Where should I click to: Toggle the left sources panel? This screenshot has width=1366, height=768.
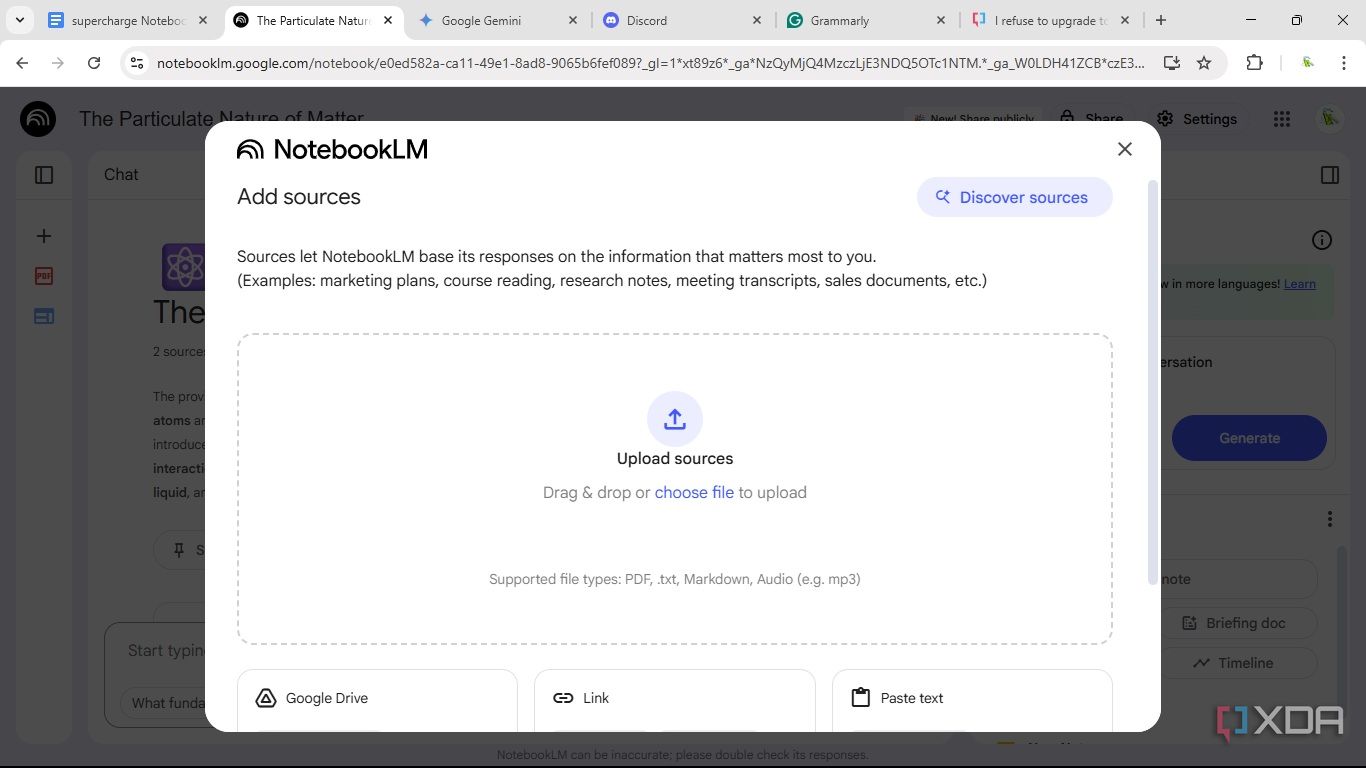point(44,175)
